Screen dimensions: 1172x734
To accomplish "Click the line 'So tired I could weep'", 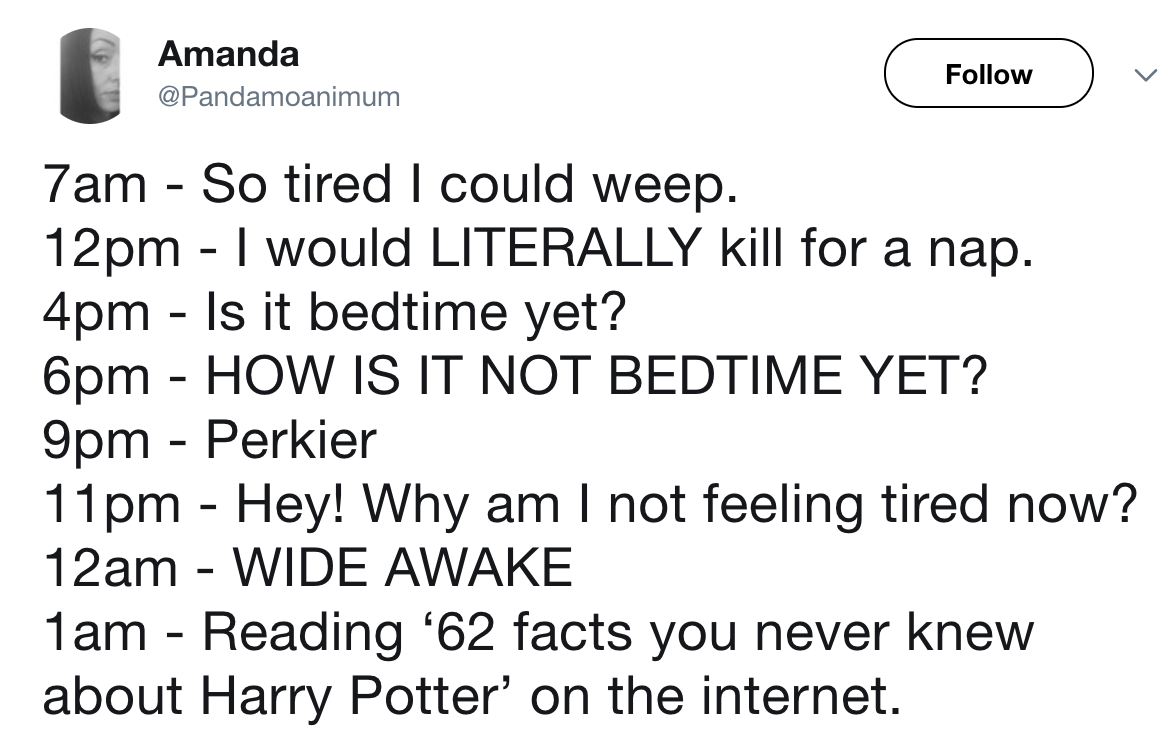I will tap(470, 185).
